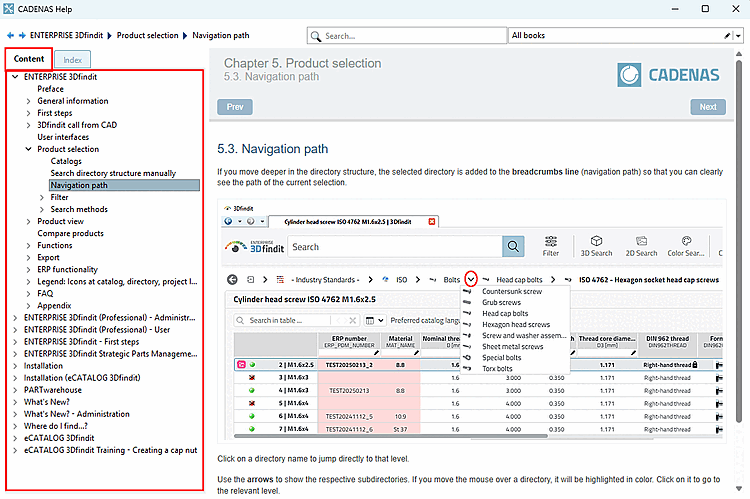The height and width of the screenshot is (499, 750).
Task: Click the scroll down arrow of the page scrollbar
Action: [x=739, y=488]
